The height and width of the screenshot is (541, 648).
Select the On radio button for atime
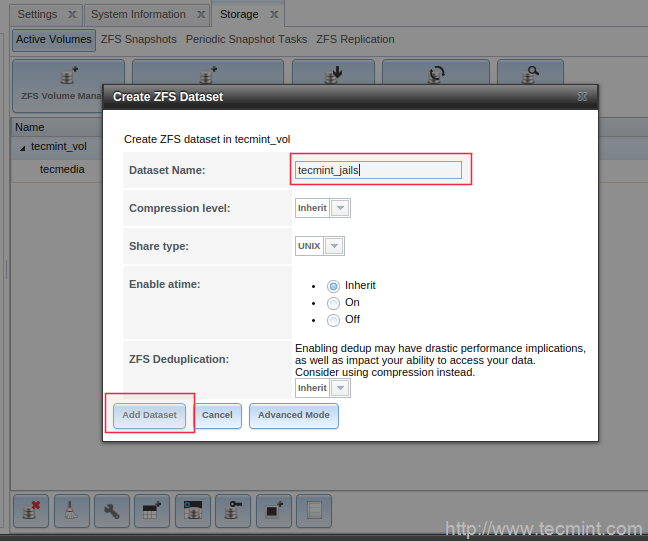click(334, 303)
